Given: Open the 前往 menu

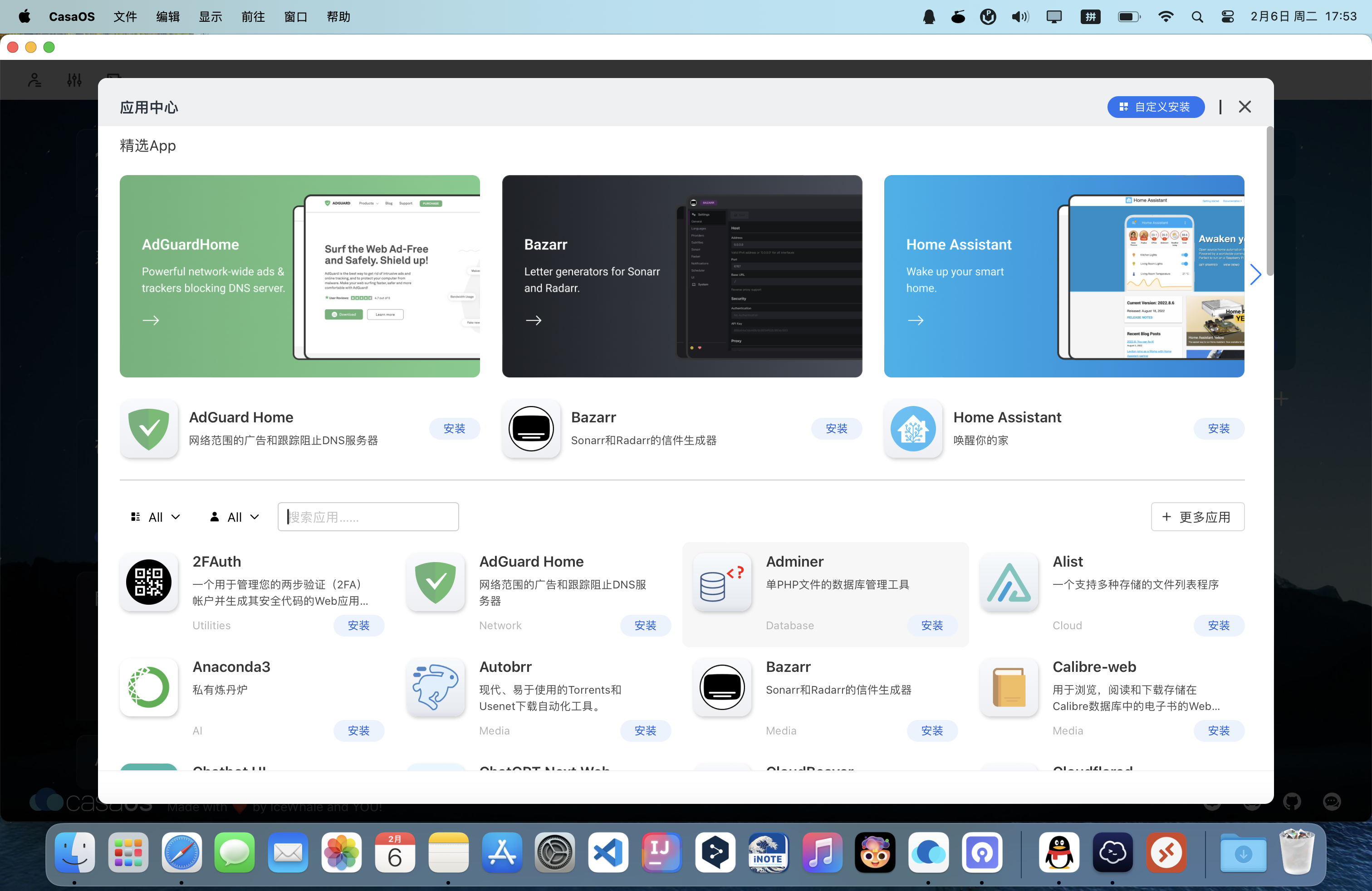Looking at the screenshot, I should [253, 17].
